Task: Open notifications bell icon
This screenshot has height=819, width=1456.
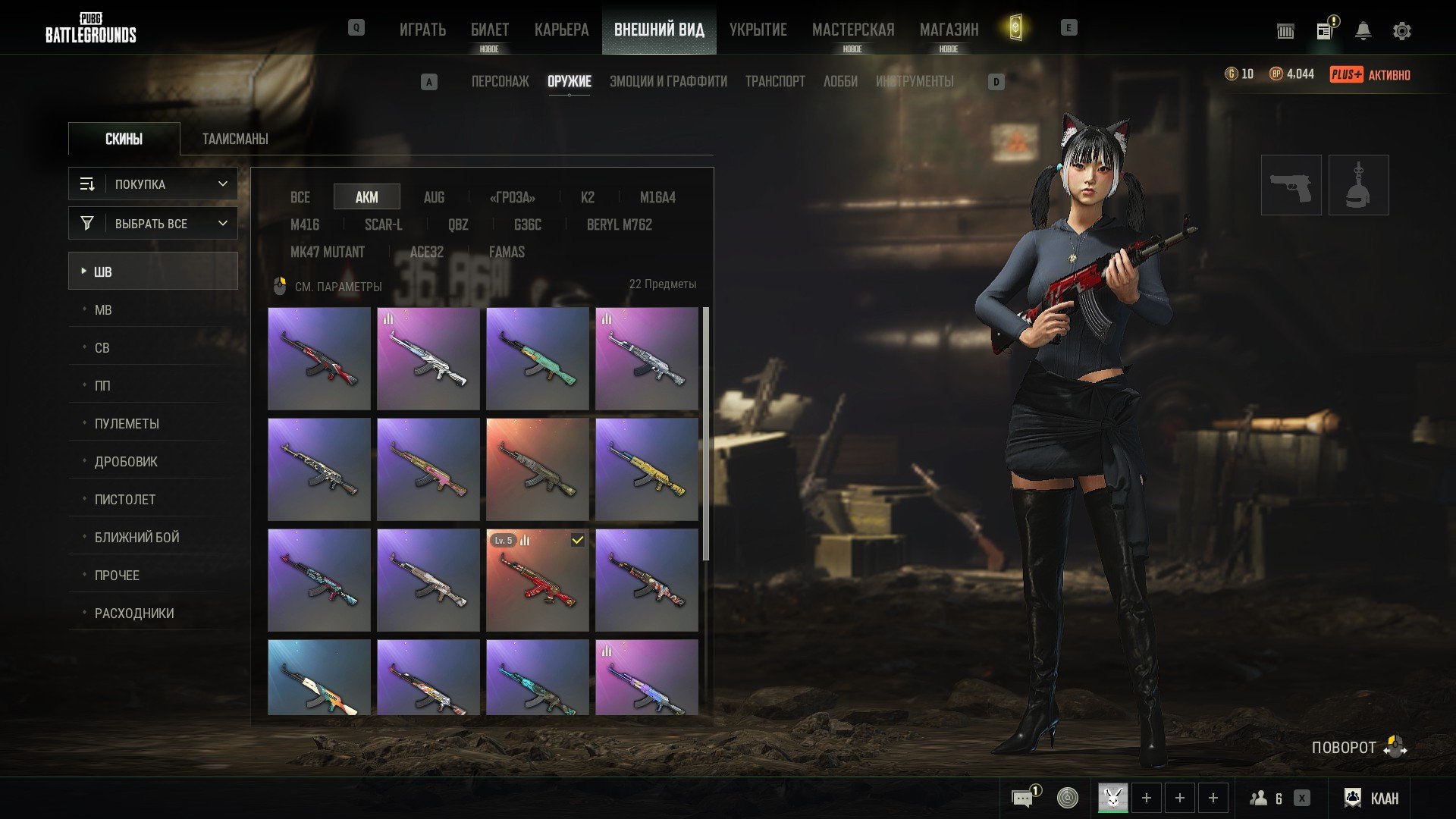Action: pos(1363,31)
